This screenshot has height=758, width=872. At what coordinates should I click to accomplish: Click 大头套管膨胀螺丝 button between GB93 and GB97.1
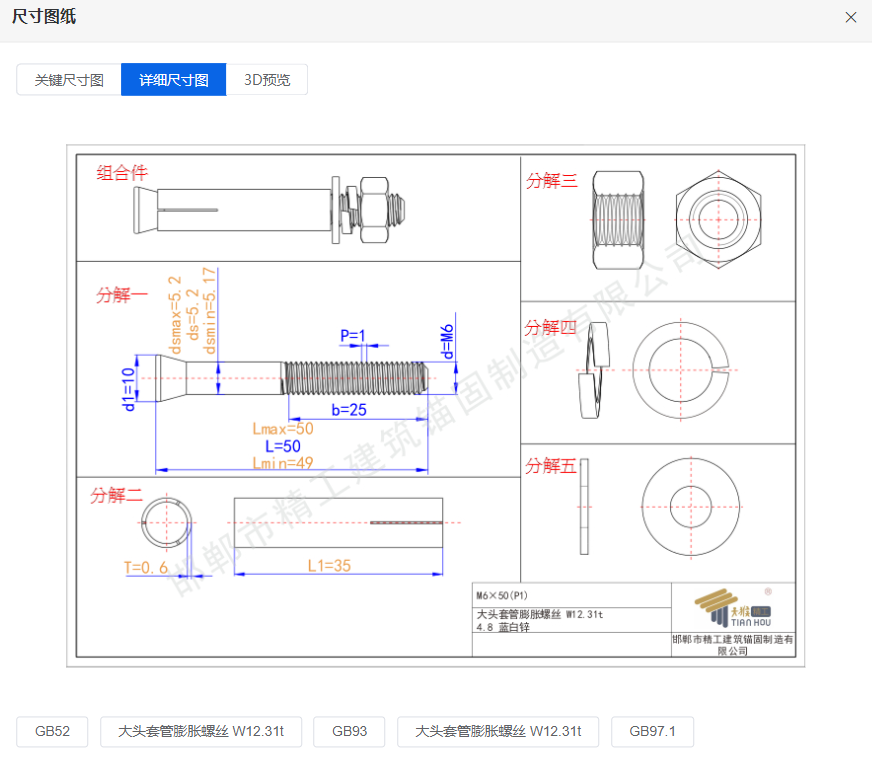coord(497,731)
